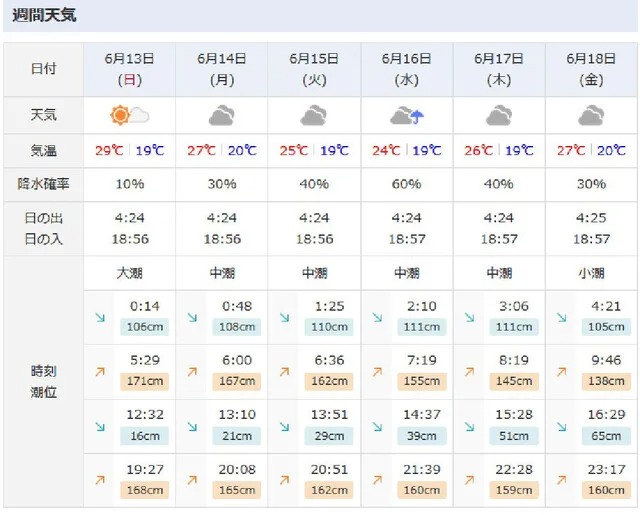Image resolution: width=640 pixels, height=515 pixels.
Task: Click the cloudy icon under 6月18日
Action: [590, 115]
